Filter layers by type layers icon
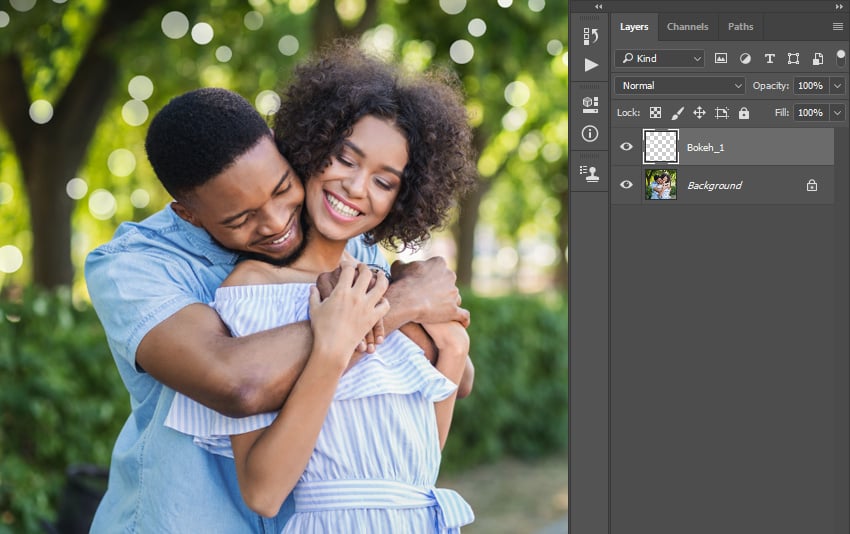850x534 pixels. pos(769,59)
